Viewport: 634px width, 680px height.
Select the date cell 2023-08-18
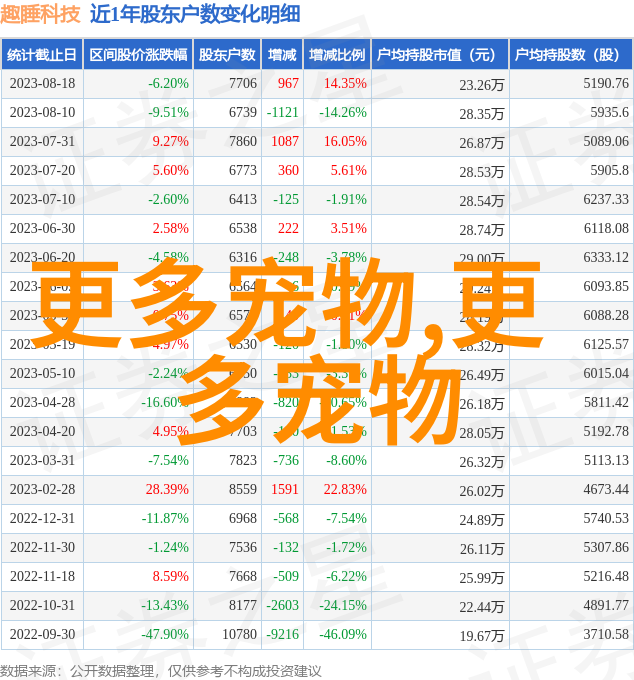[42, 83]
